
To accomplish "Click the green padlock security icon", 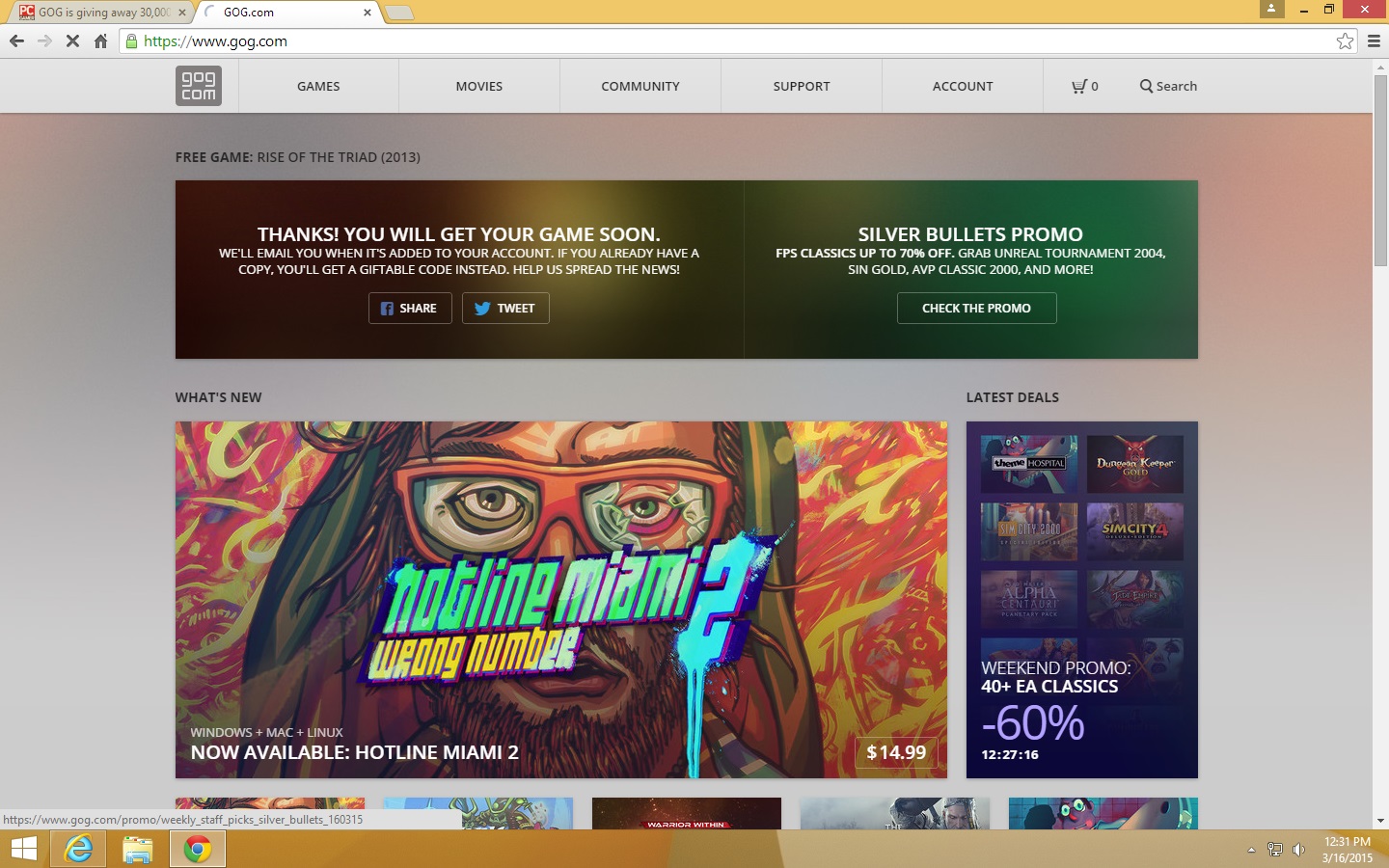I will 132,41.
